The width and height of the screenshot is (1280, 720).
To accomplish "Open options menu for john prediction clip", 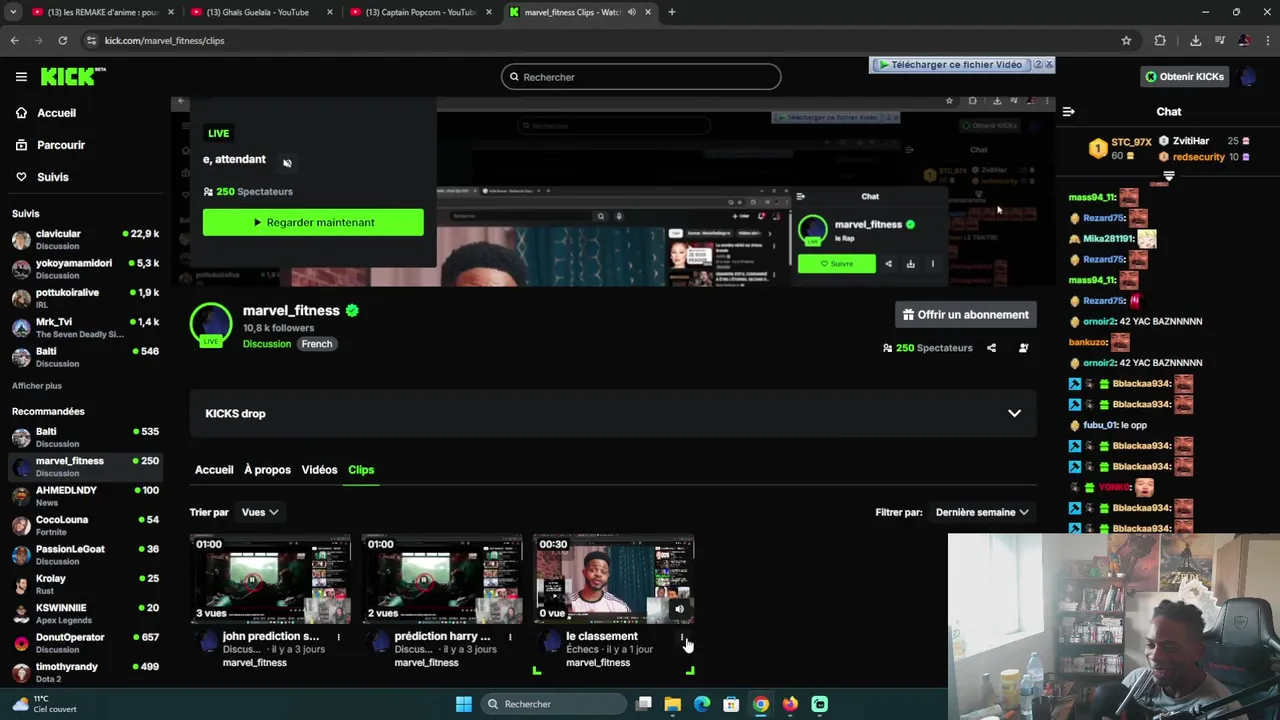I will (x=339, y=637).
